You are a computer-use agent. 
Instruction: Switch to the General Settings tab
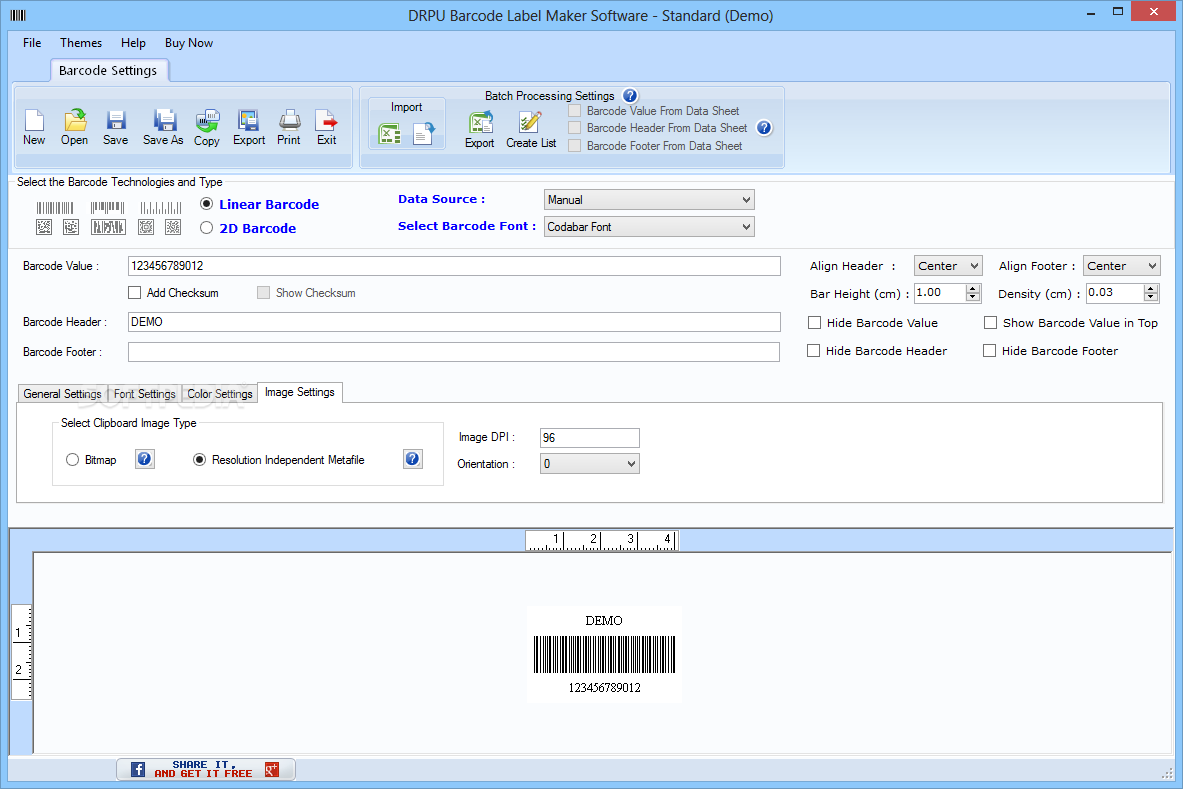(x=62, y=394)
